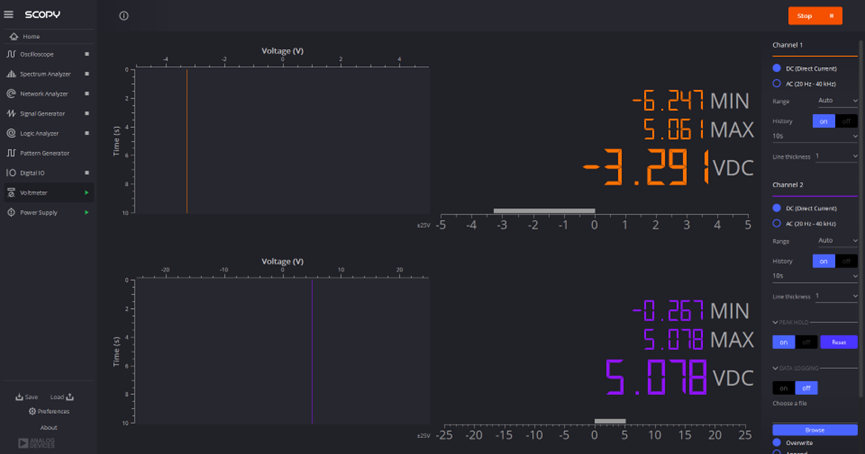Open Channel 2 Range dropdown
865x454 pixels.
837,241
